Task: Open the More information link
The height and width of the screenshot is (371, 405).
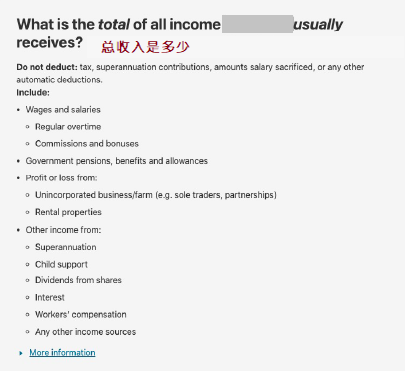Action: (62, 353)
